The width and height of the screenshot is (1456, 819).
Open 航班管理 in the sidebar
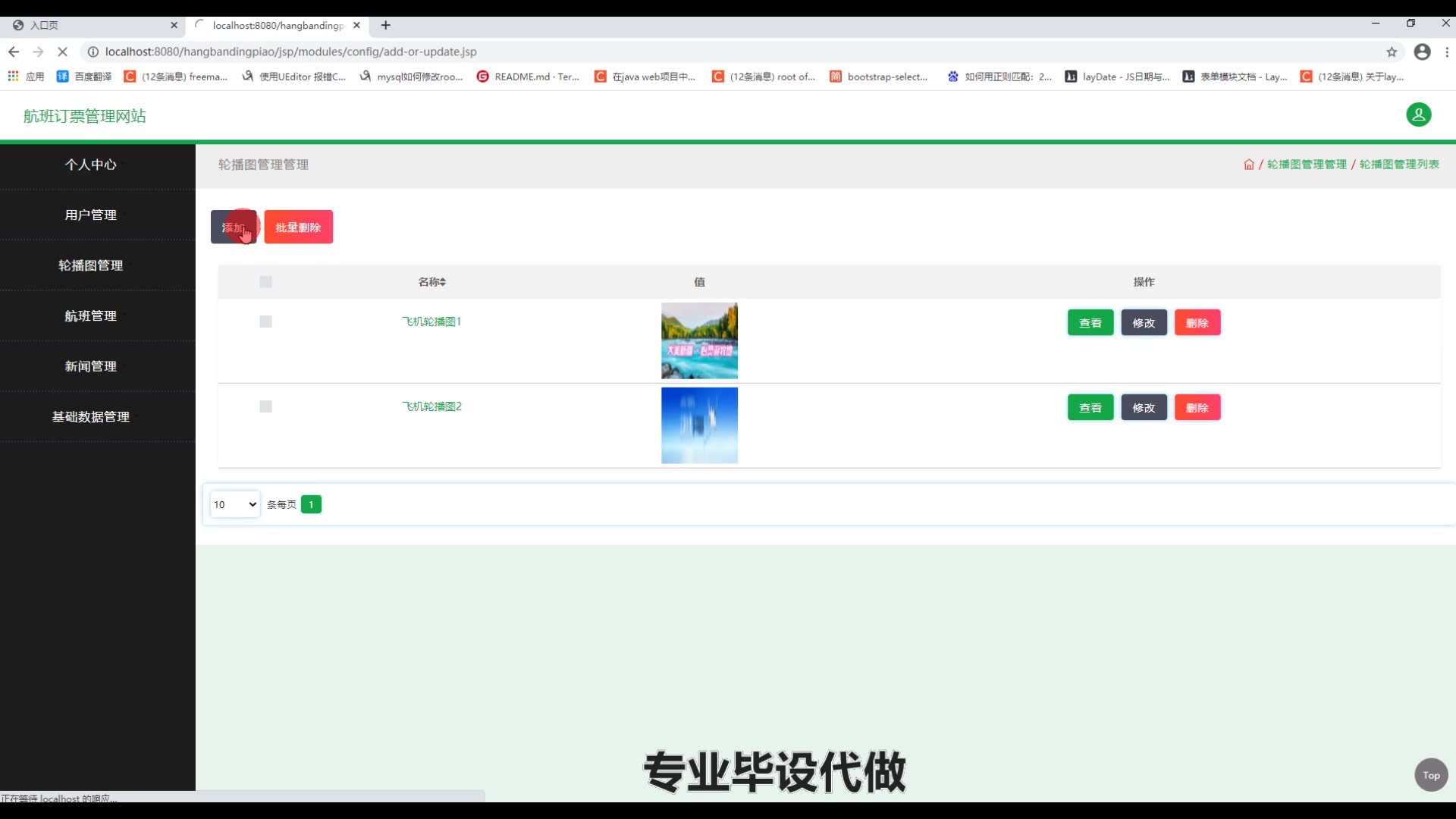coord(90,315)
